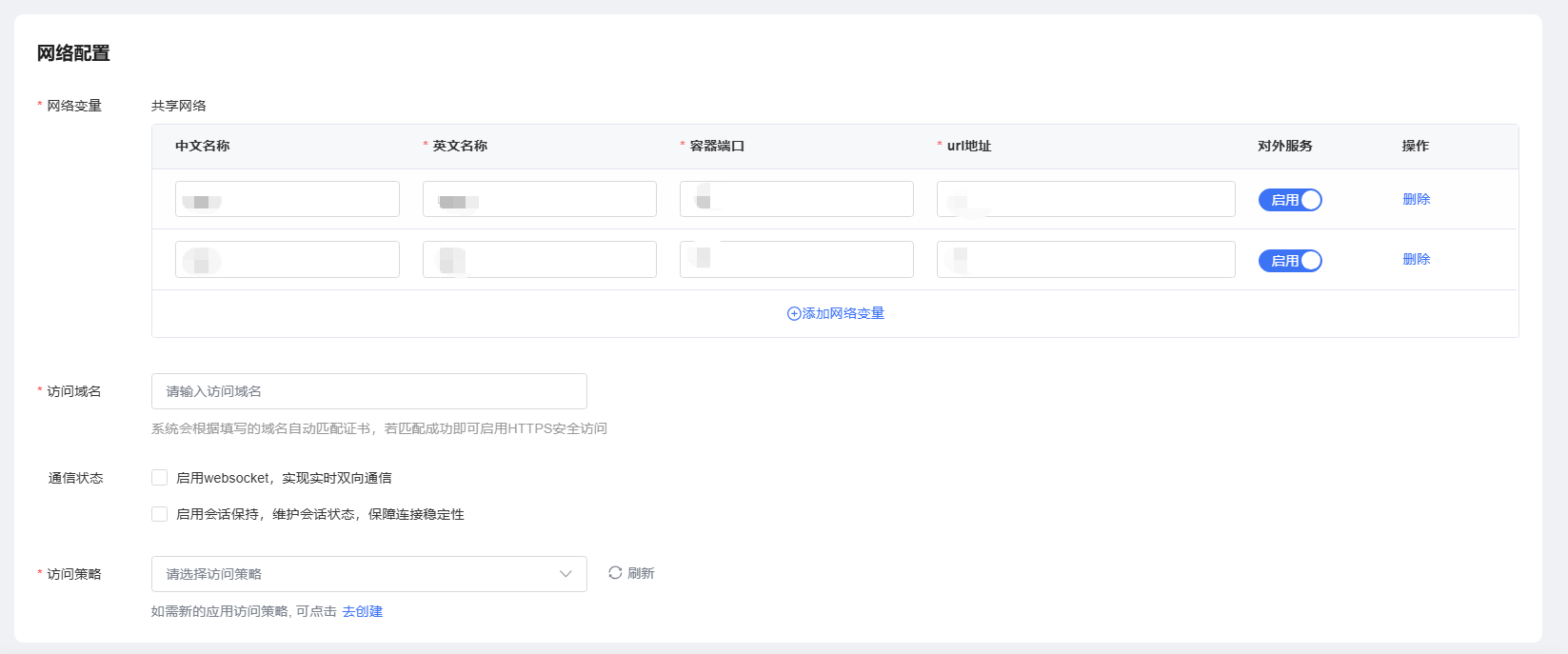
Task: Click the first row 容器端口 field
Action: (x=796, y=199)
